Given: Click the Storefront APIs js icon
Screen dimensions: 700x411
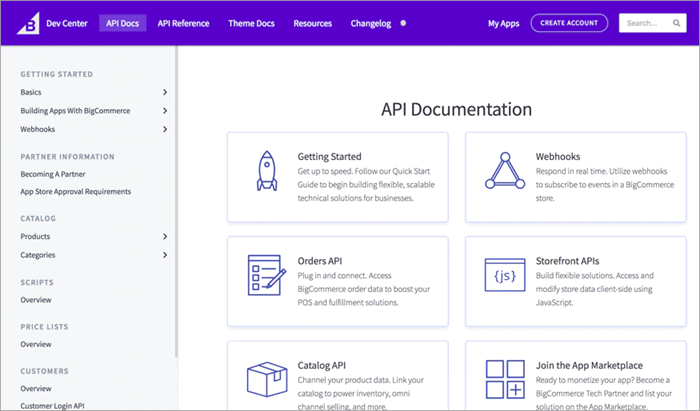Looking at the screenshot, I should (x=505, y=275).
